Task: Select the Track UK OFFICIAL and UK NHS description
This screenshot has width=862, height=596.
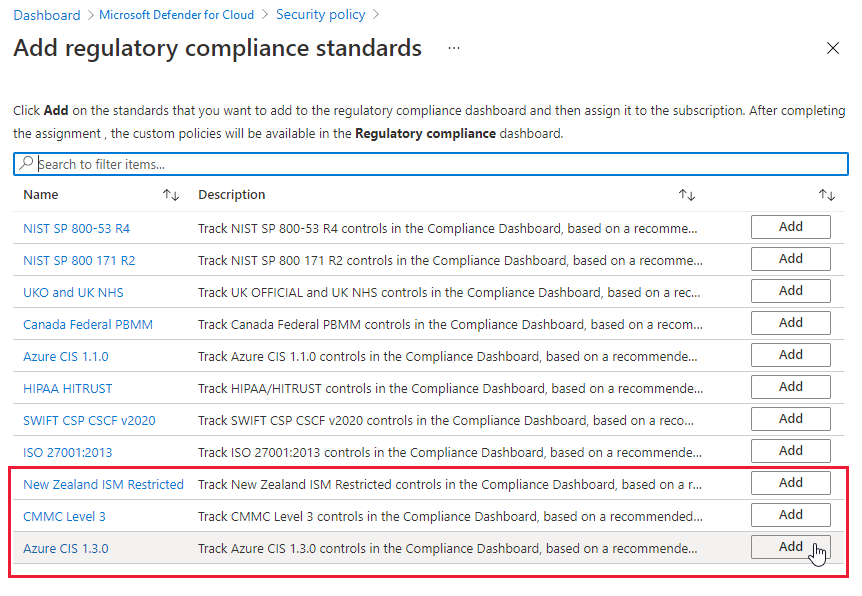Action: click(x=449, y=293)
